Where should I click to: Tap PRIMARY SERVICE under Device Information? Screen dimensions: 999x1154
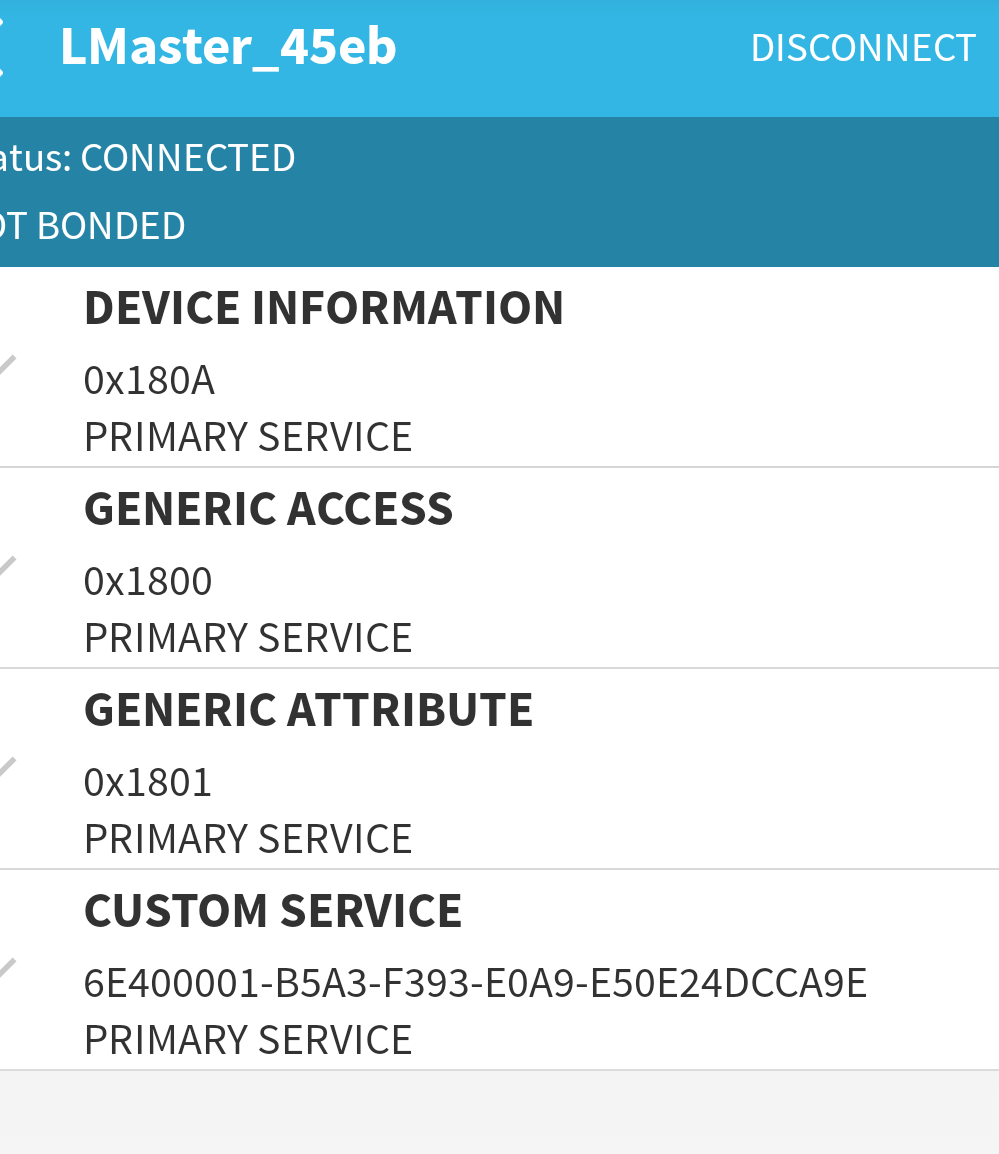[248, 438]
